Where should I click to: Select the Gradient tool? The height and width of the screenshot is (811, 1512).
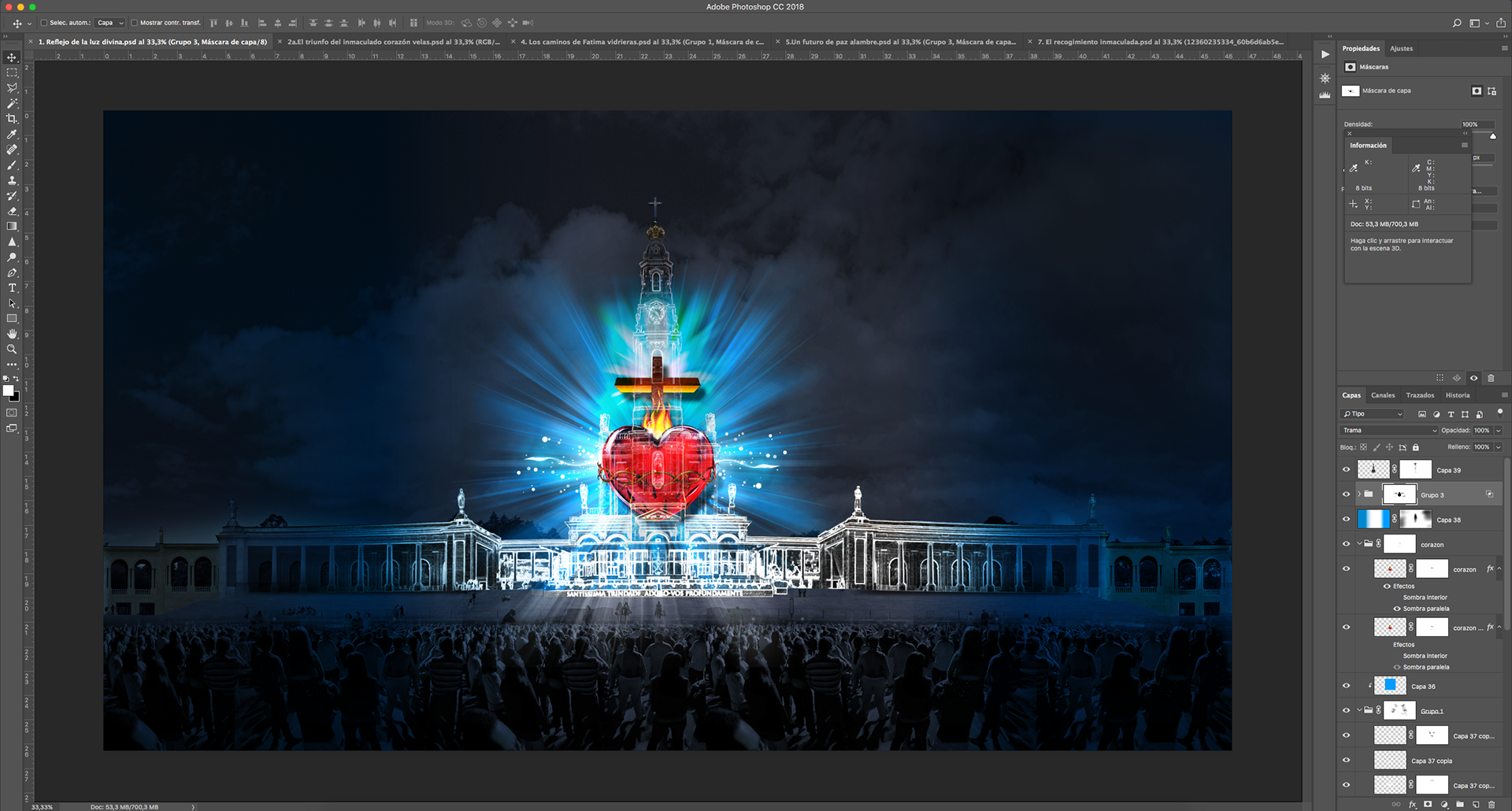(x=12, y=226)
